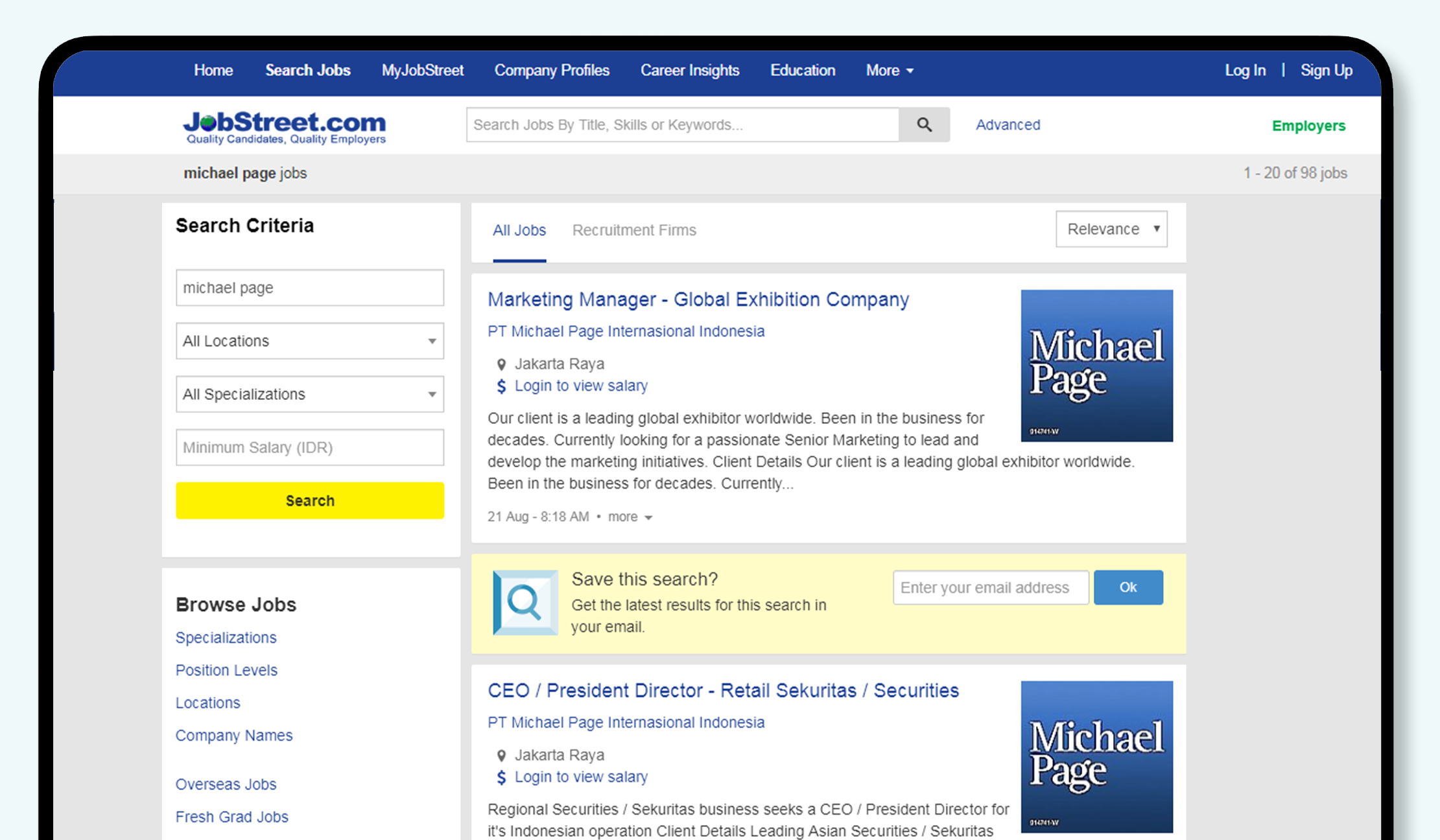Open company link under CEO listing
Screen dimensions: 1440x840
click(x=626, y=722)
